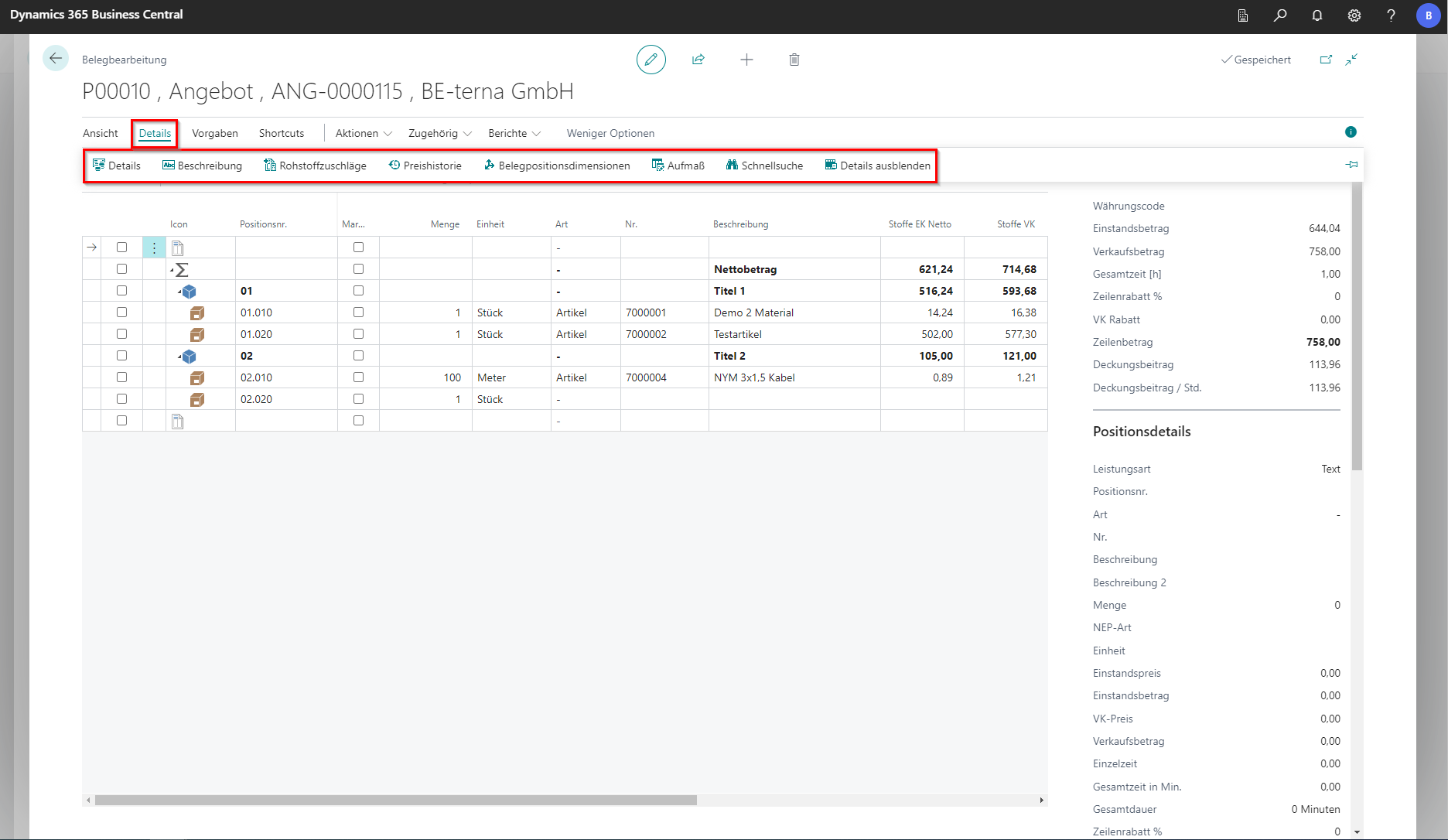
Task: Click the trash delete icon
Action: pyautogui.click(x=794, y=60)
